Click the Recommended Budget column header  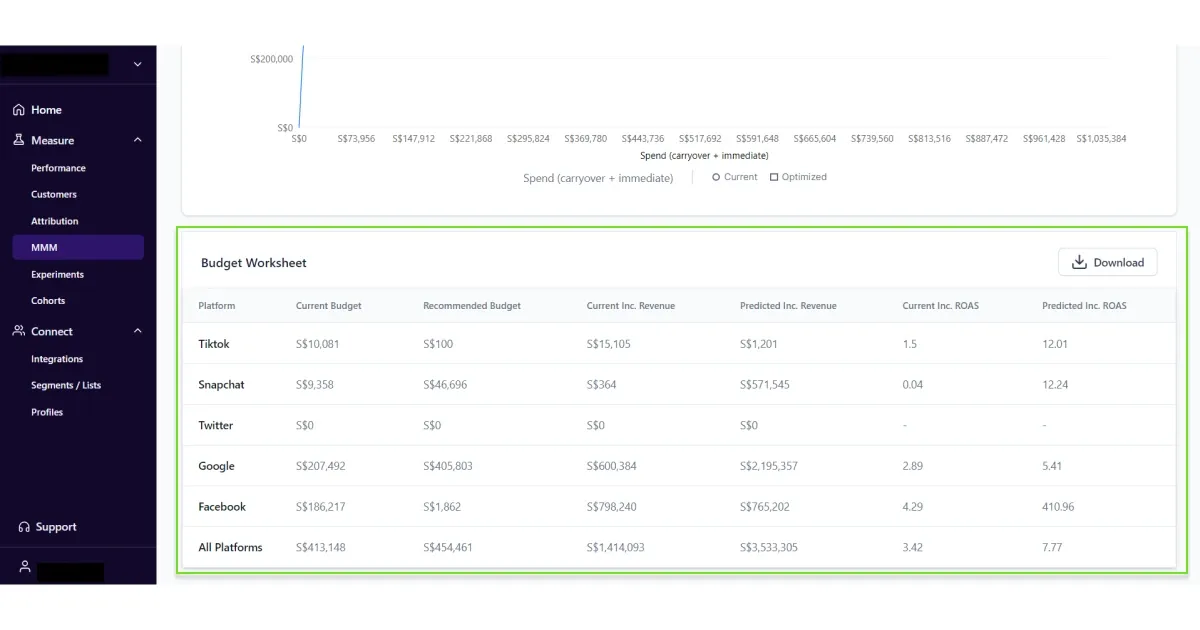tap(472, 306)
